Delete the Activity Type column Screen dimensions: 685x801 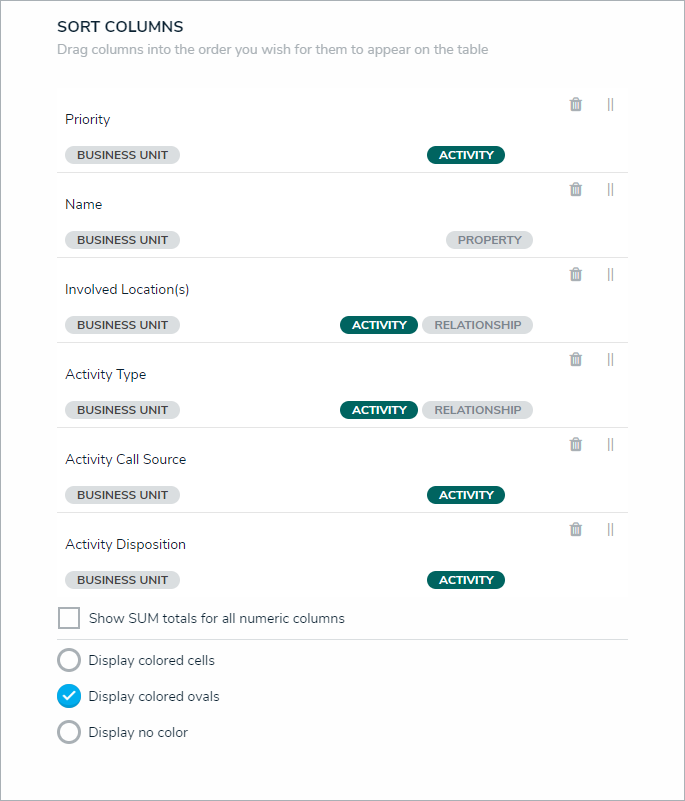(x=576, y=359)
